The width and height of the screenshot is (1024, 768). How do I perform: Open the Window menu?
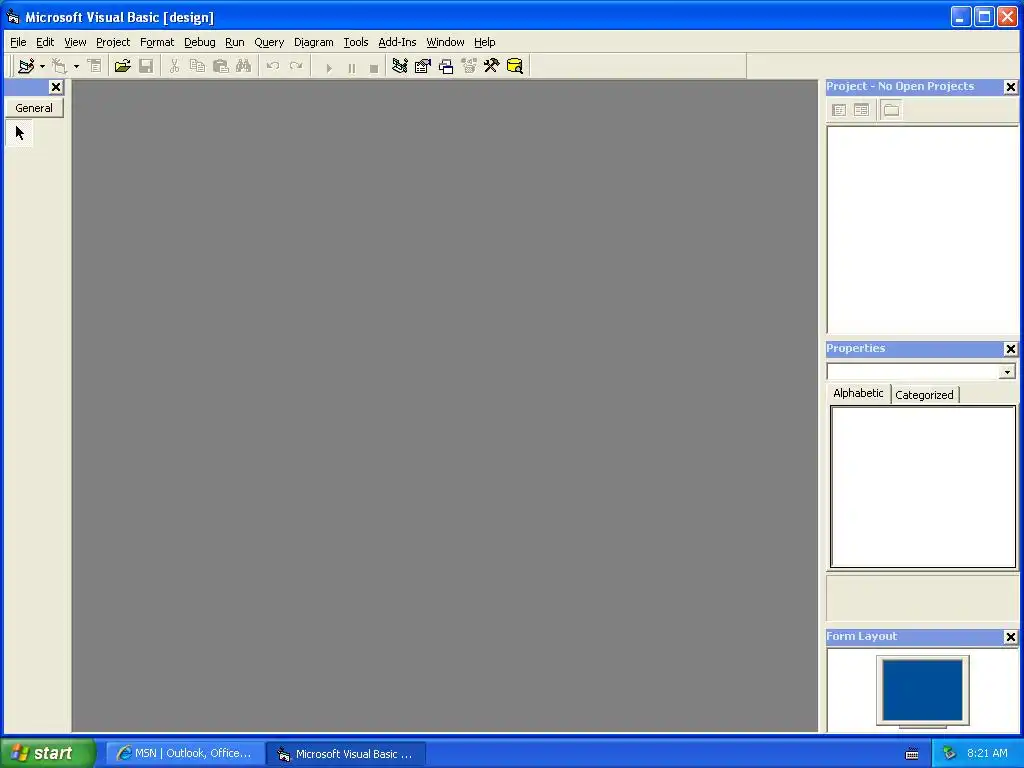coord(445,42)
